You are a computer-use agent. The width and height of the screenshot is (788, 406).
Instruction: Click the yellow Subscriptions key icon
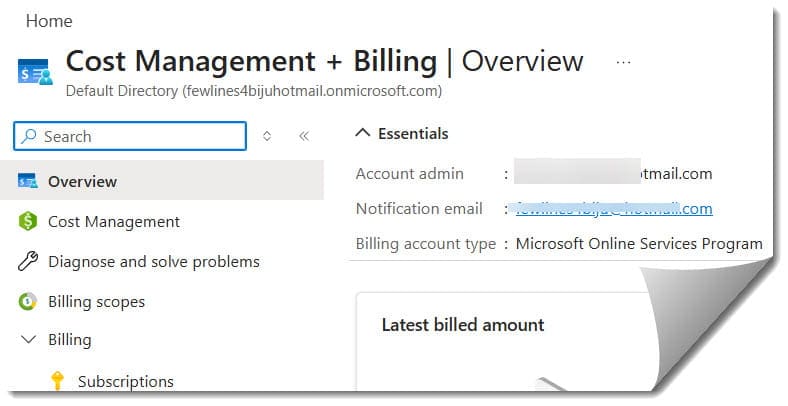click(x=58, y=380)
